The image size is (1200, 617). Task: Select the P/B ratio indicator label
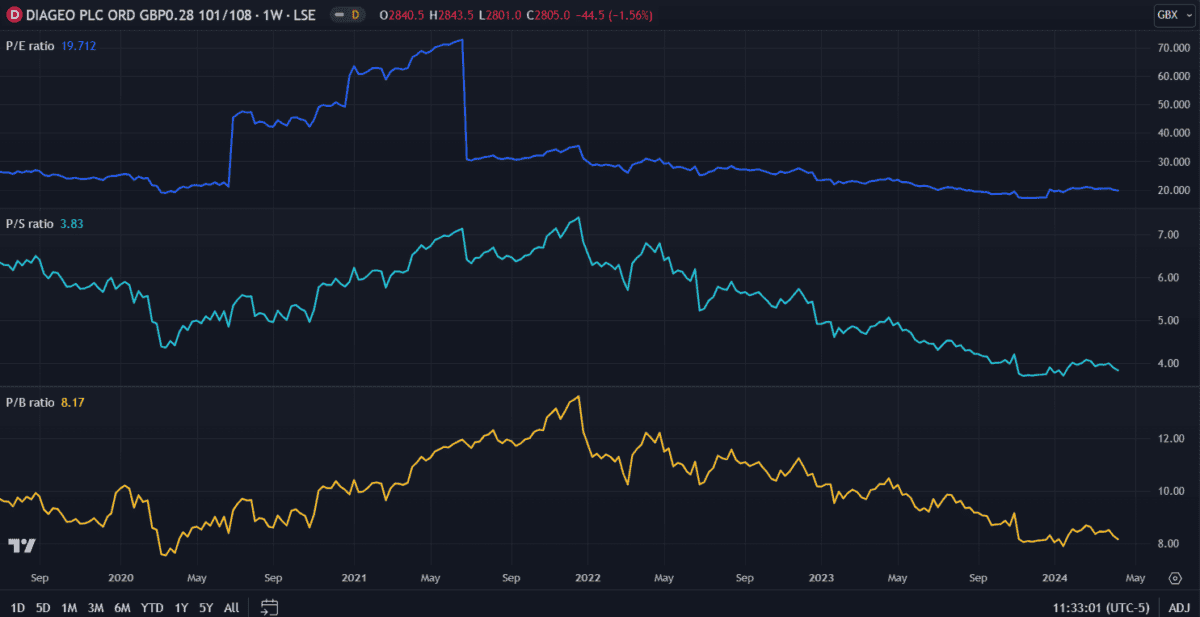click(30, 402)
